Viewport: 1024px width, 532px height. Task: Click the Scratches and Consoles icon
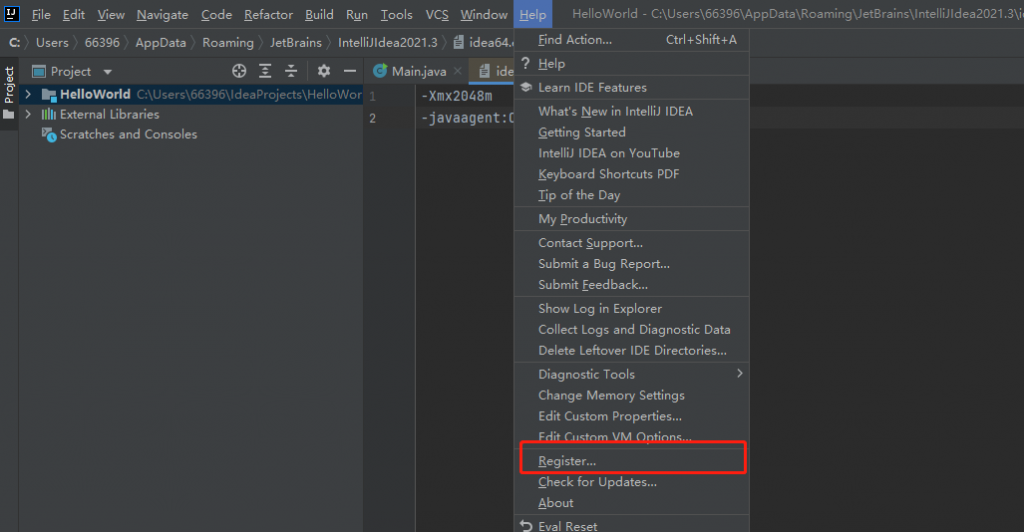click(x=49, y=135)
